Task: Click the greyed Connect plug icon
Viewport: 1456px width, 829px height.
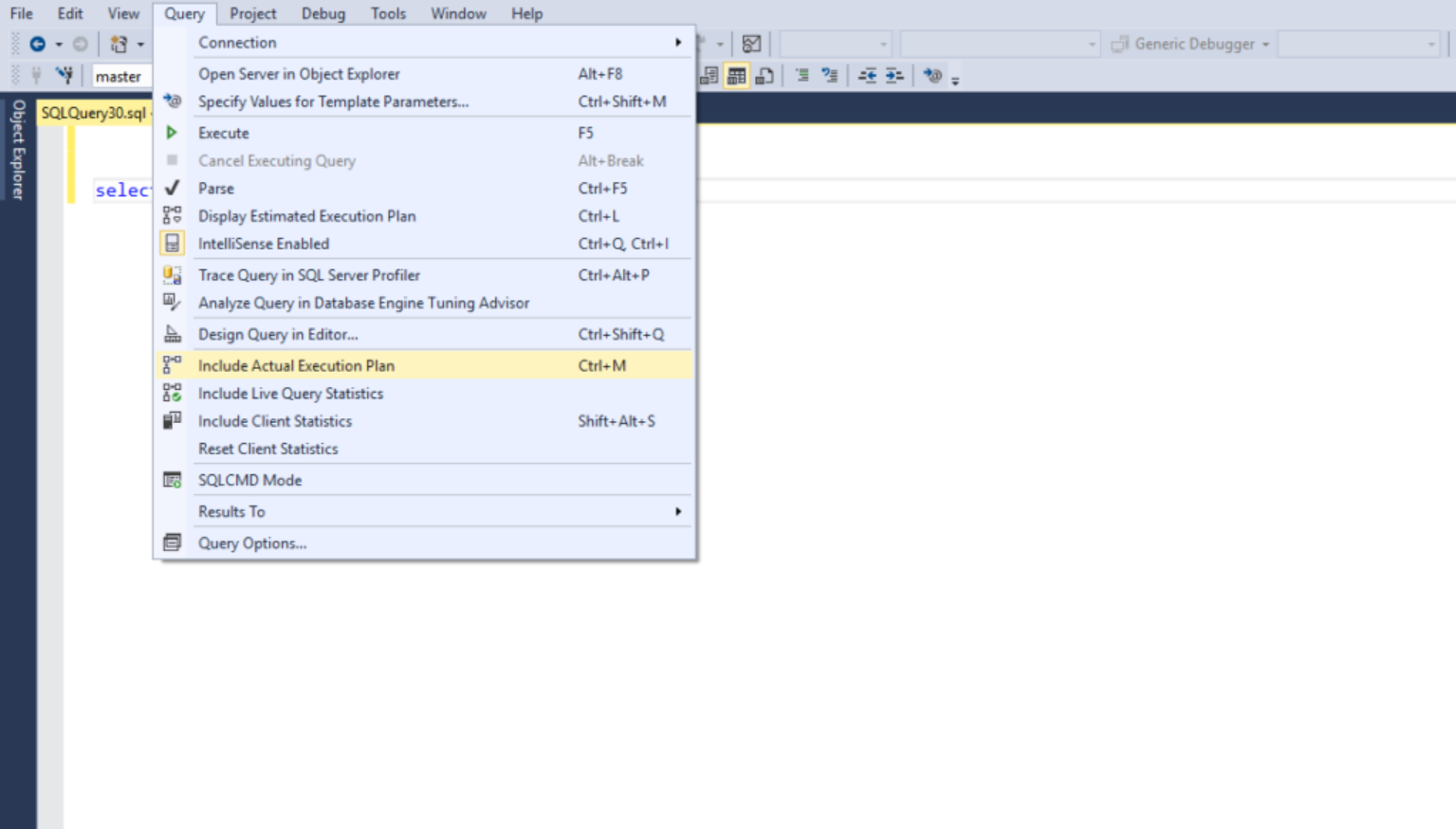Action: pos(36,75)
